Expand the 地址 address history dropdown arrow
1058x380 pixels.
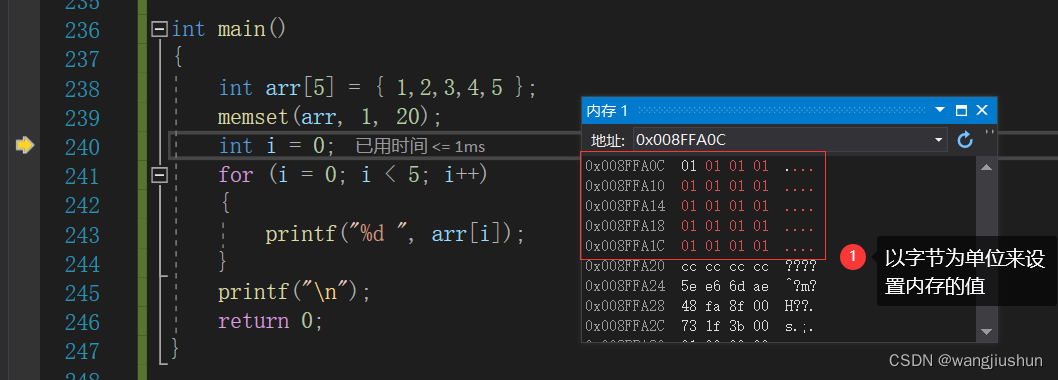point(938,140)
